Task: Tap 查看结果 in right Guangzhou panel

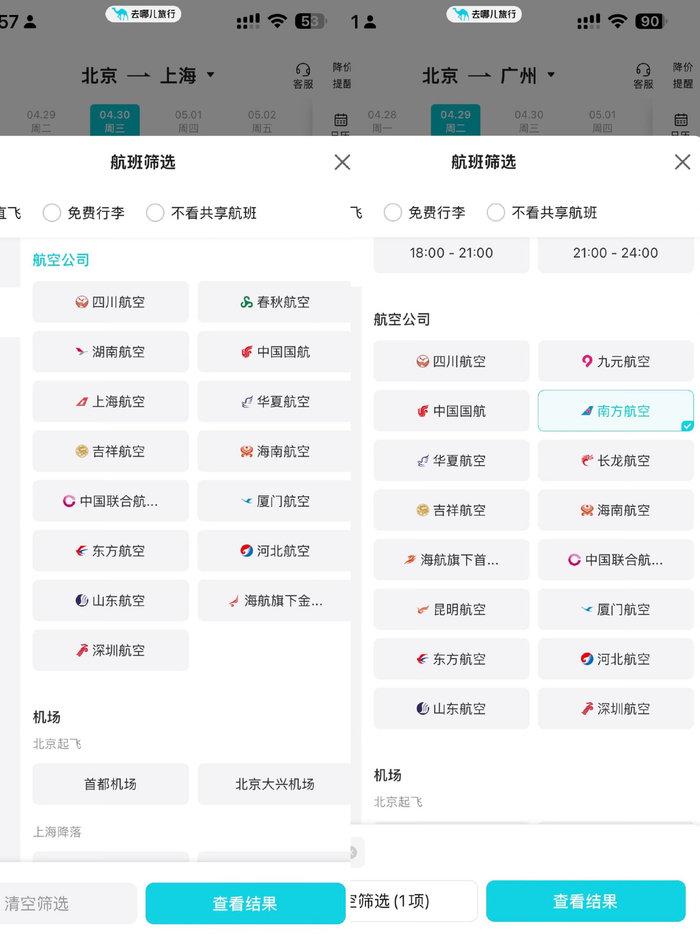Action: coord(586,901)
